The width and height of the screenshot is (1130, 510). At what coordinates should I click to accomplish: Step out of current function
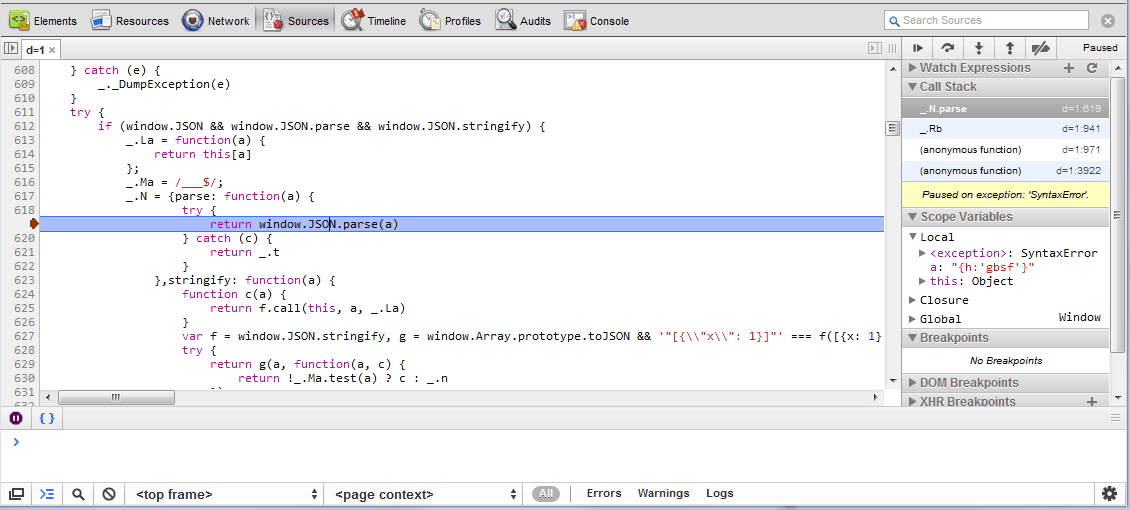click(x=1010, y=48)
